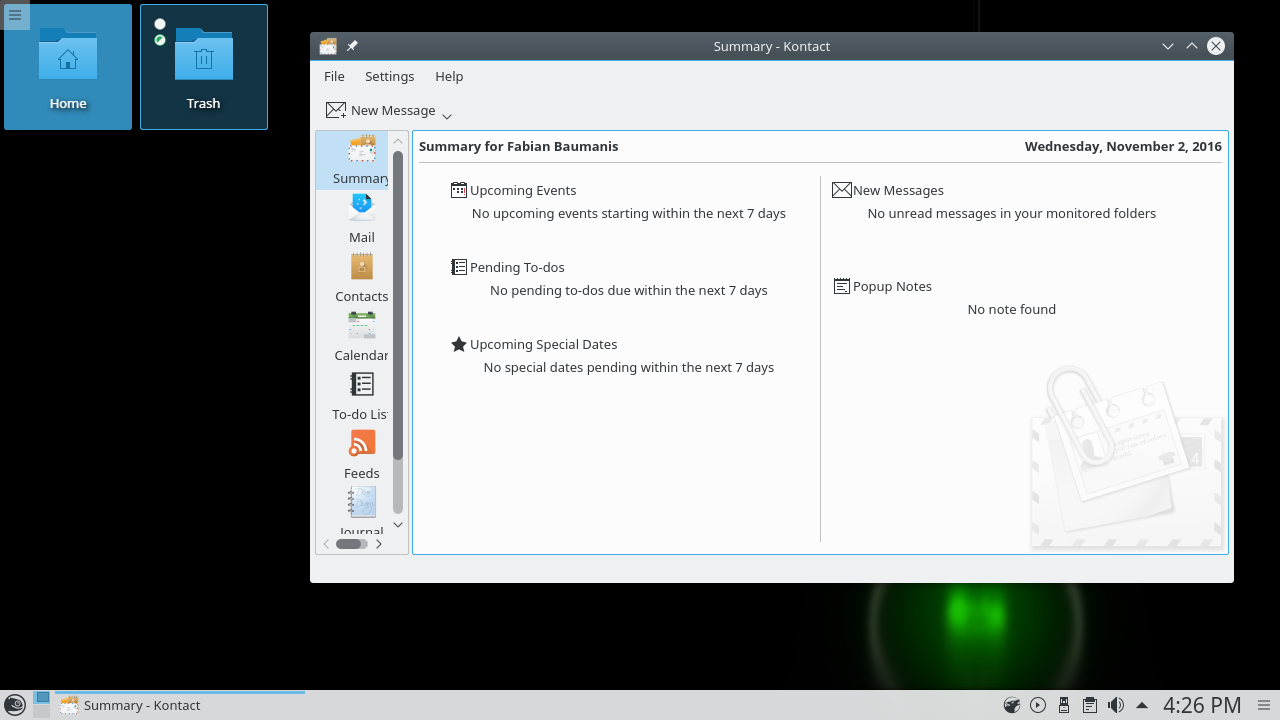Click the New Message button
Image resolution: width=1280 pixels, height=720 pixels.
pos(381,110)
